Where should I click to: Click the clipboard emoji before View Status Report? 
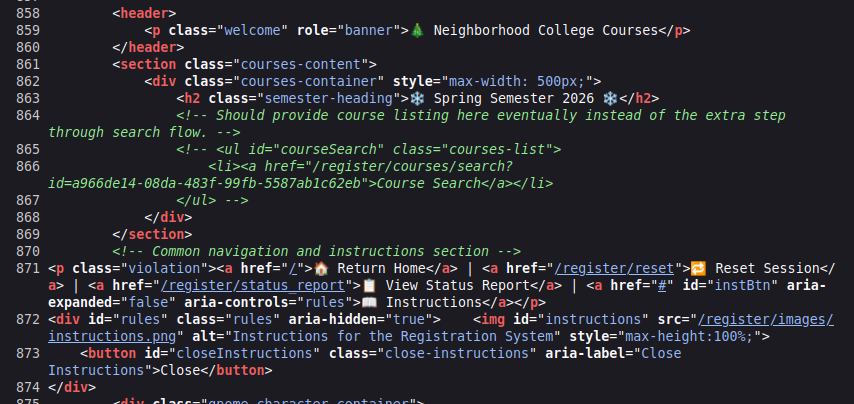pos(369,286)
